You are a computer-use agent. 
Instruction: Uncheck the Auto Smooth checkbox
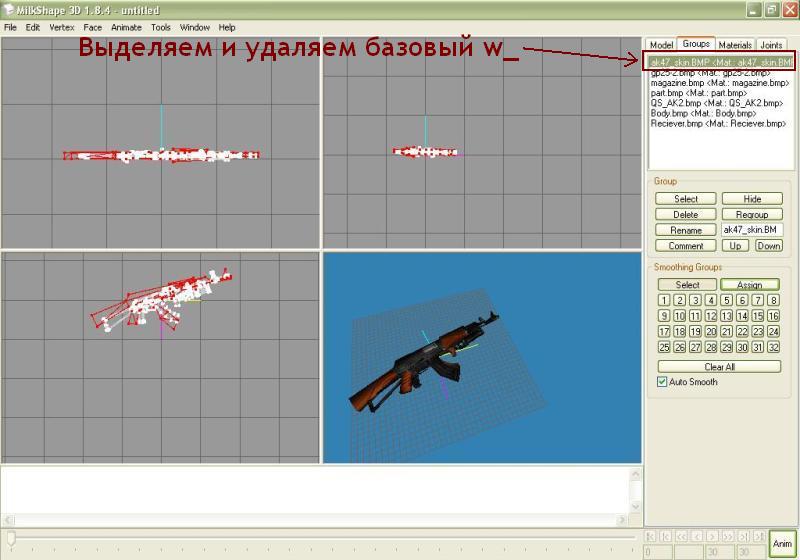tap(662, 382)
